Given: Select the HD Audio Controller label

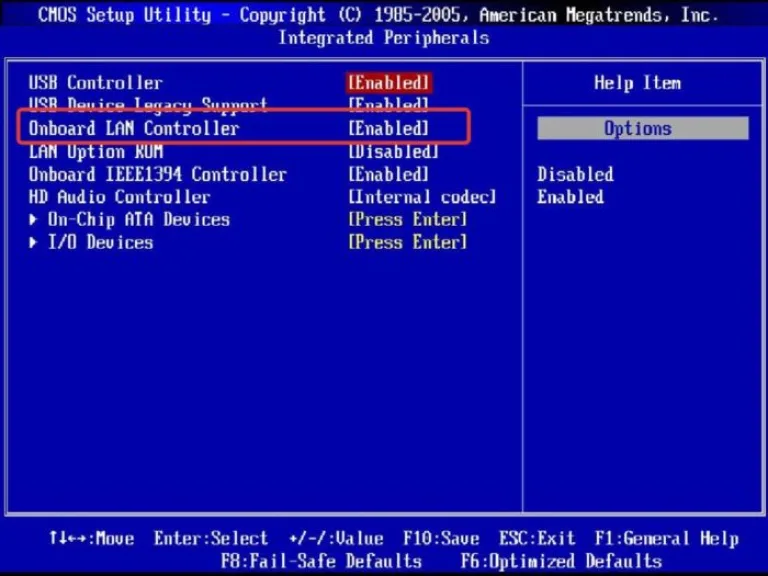Looking at the screenshot, I should pos(120,197).
